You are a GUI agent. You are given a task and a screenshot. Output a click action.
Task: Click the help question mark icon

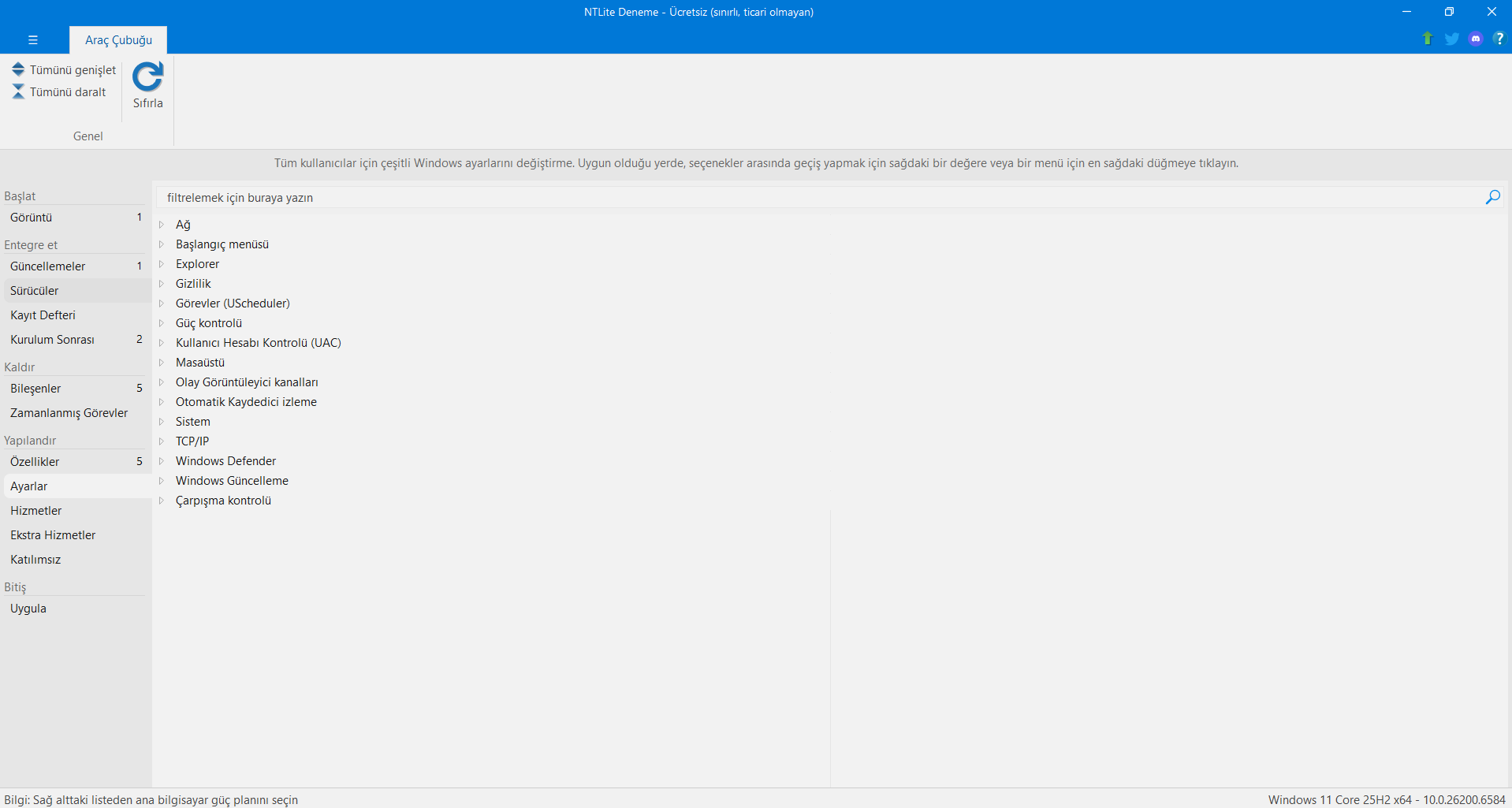pyautogui.click(x=1499, y=39)
